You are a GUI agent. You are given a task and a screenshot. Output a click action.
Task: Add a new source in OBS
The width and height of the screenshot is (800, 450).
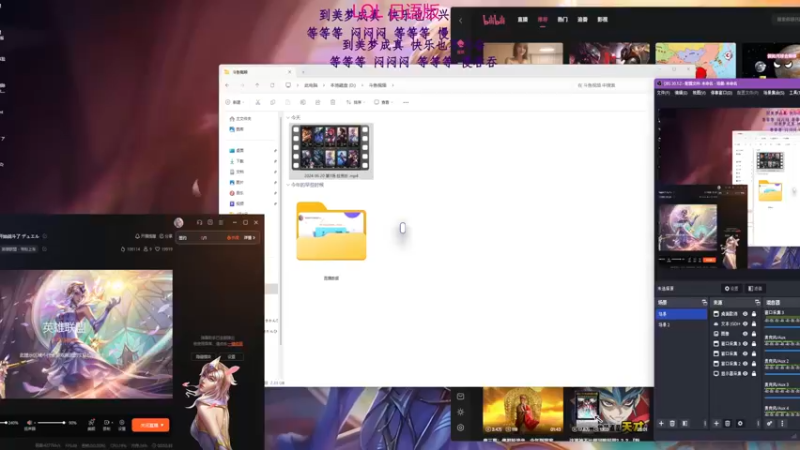pyautogui.click(x=716, y=423)
